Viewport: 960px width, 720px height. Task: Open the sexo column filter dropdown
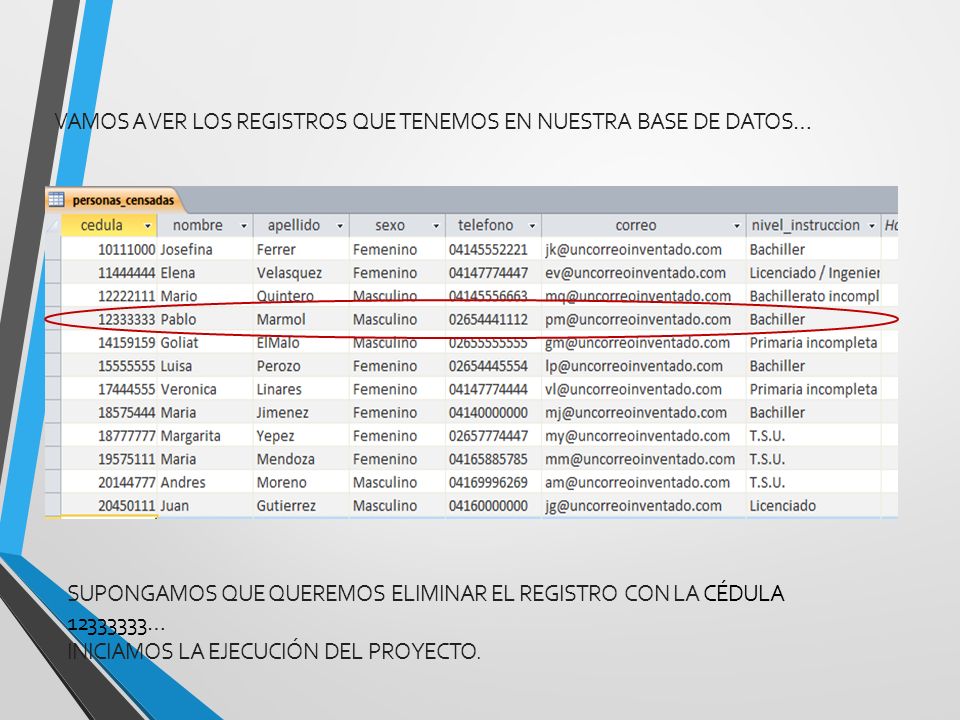(x=436, y=226)
